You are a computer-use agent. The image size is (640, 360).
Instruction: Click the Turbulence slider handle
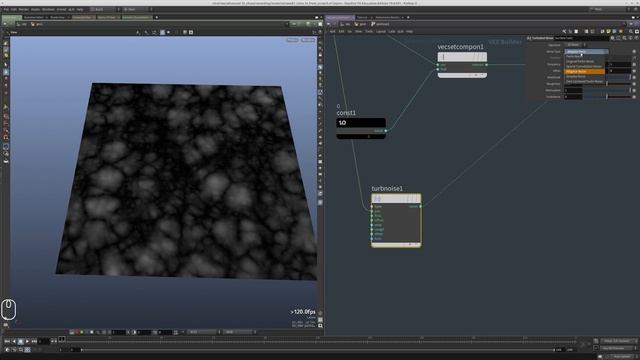(x=607, y=97)
